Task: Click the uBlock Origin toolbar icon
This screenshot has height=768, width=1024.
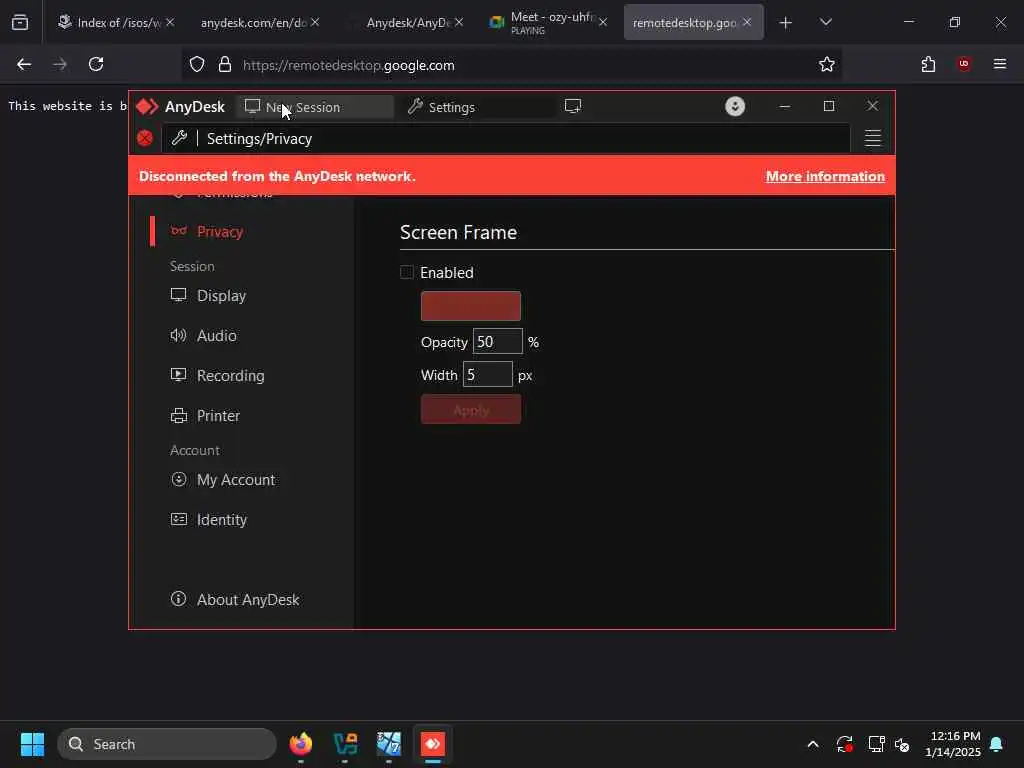Action: (x=964, y=64)
